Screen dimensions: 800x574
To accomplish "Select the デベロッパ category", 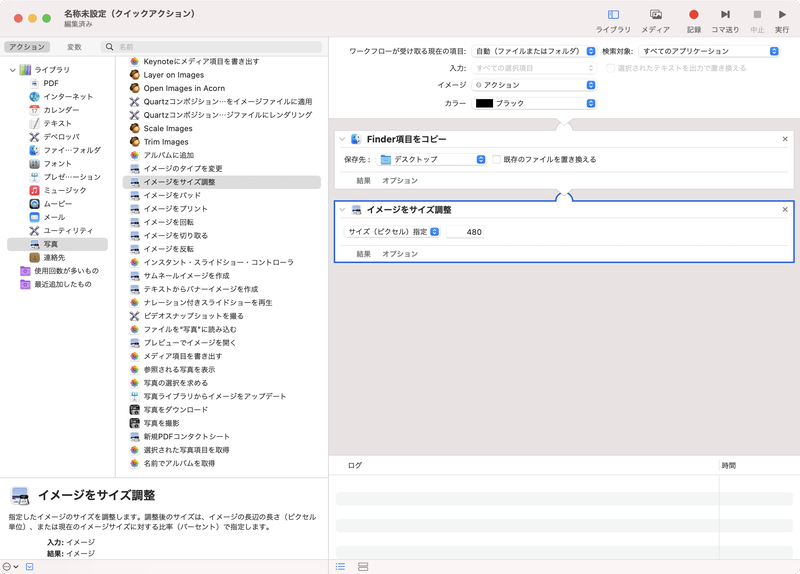I will click(55, 137).
